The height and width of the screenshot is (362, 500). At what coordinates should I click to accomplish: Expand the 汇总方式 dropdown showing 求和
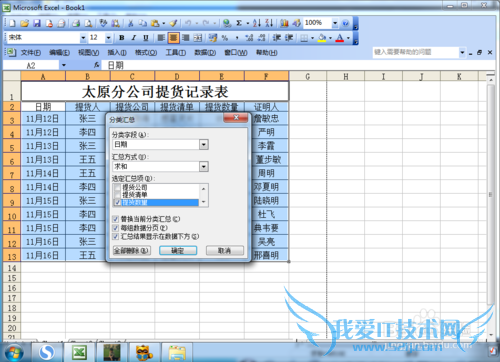tap(204, 166)
